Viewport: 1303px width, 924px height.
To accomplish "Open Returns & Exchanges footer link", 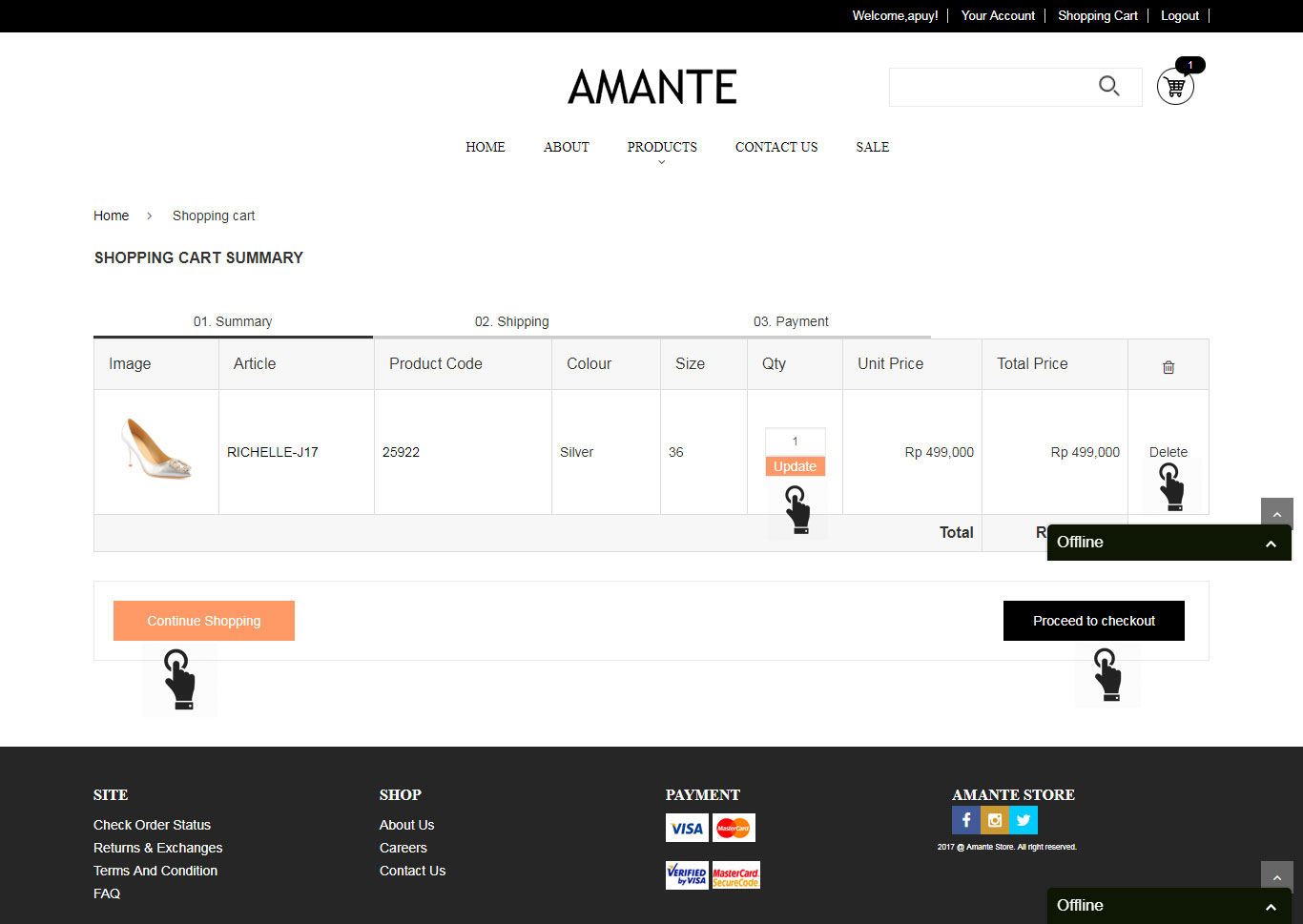I will 158,848.
